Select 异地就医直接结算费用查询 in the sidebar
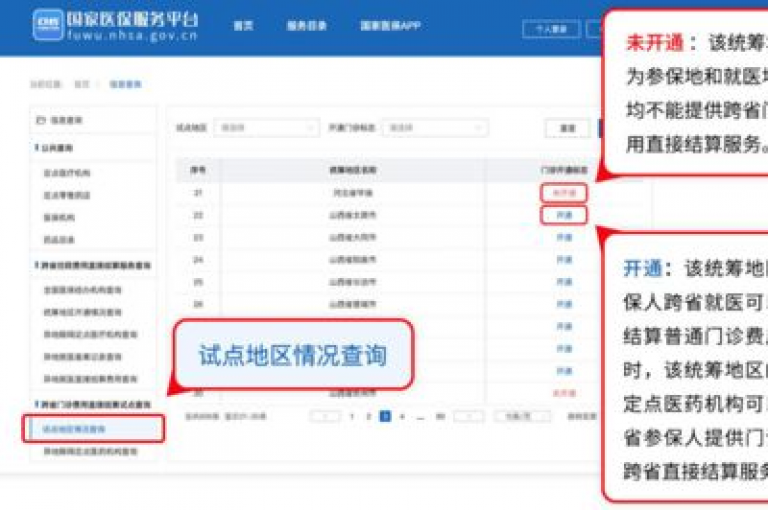 click(90, 379)
